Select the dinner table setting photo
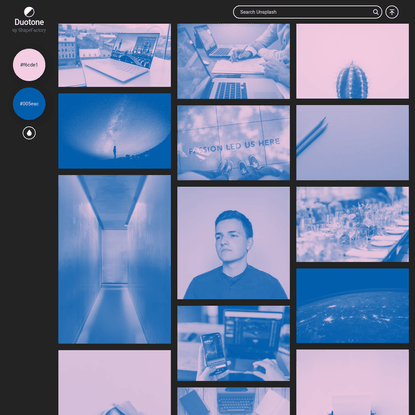Image resolution: width=415 pixels, height=415 pixels. click(353, 224)
